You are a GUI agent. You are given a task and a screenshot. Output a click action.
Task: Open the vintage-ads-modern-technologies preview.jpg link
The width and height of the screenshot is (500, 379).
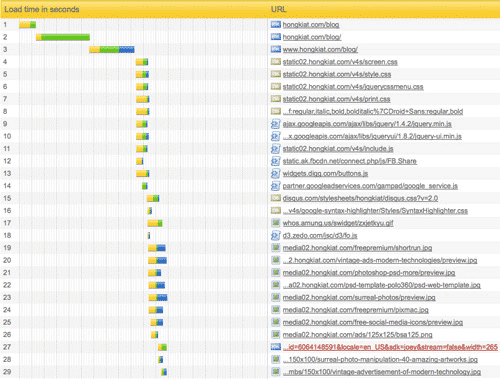click(x=380, y=260)
